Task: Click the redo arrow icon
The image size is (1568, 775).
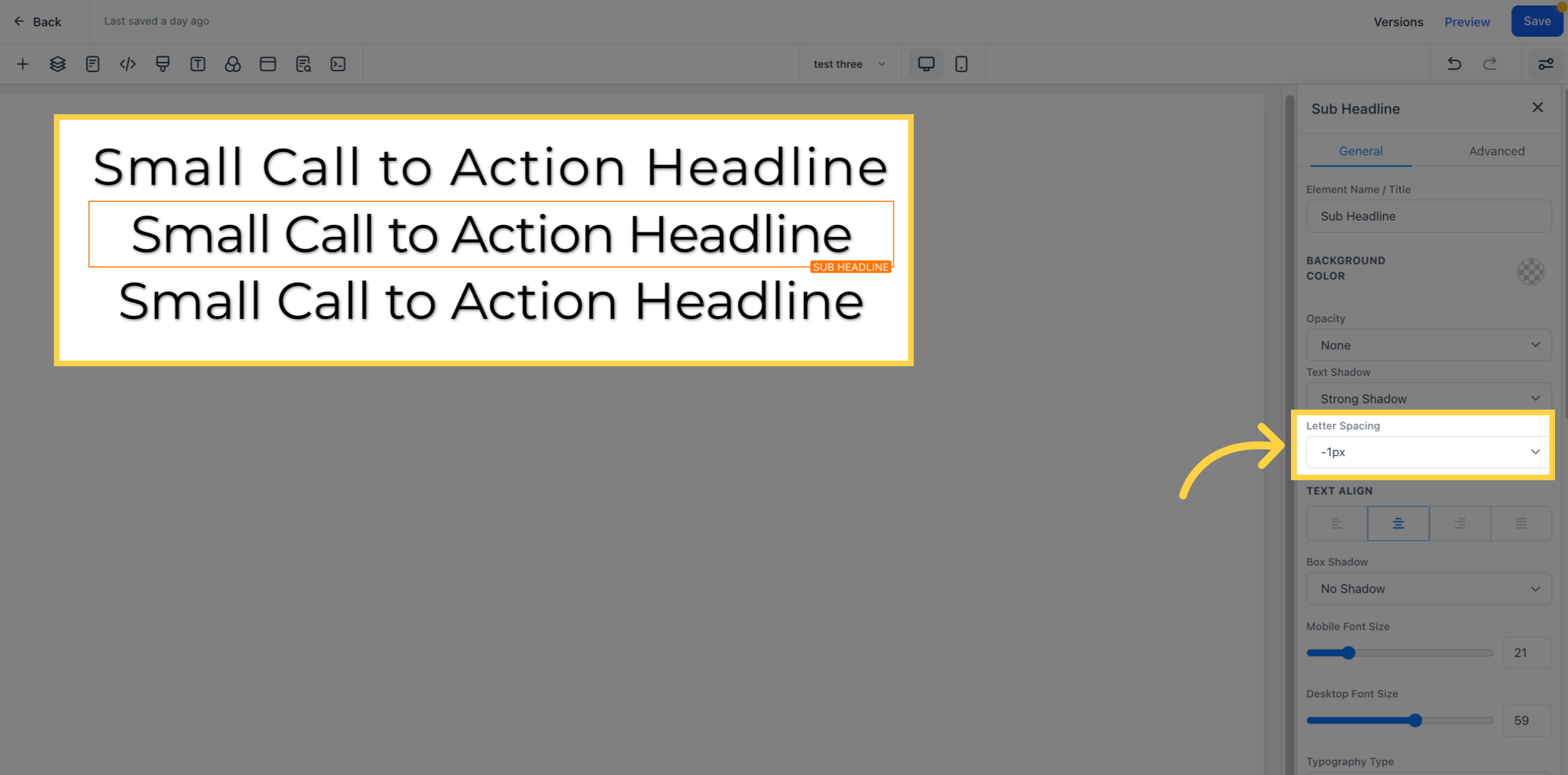Action: pyautogui.click(x=1489, y=64)
